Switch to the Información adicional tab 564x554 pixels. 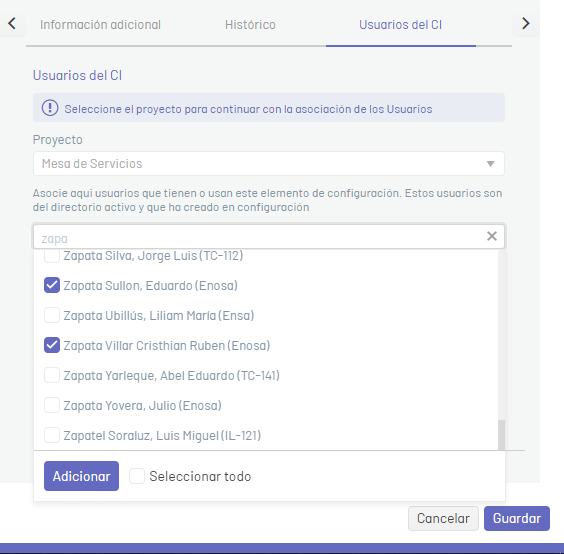click(100, 25)
